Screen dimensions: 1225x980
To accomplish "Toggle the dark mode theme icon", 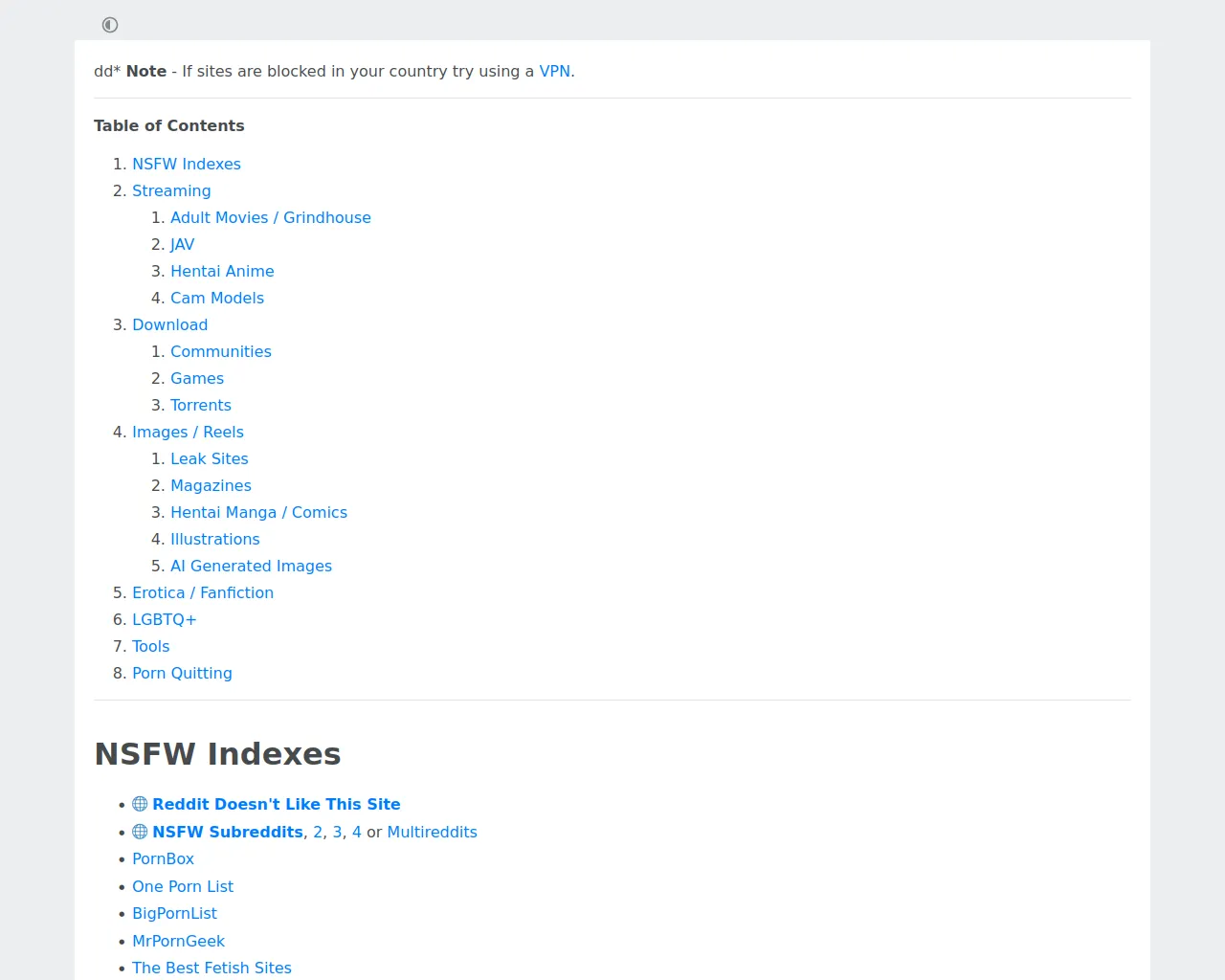I will tap(110, 25).
